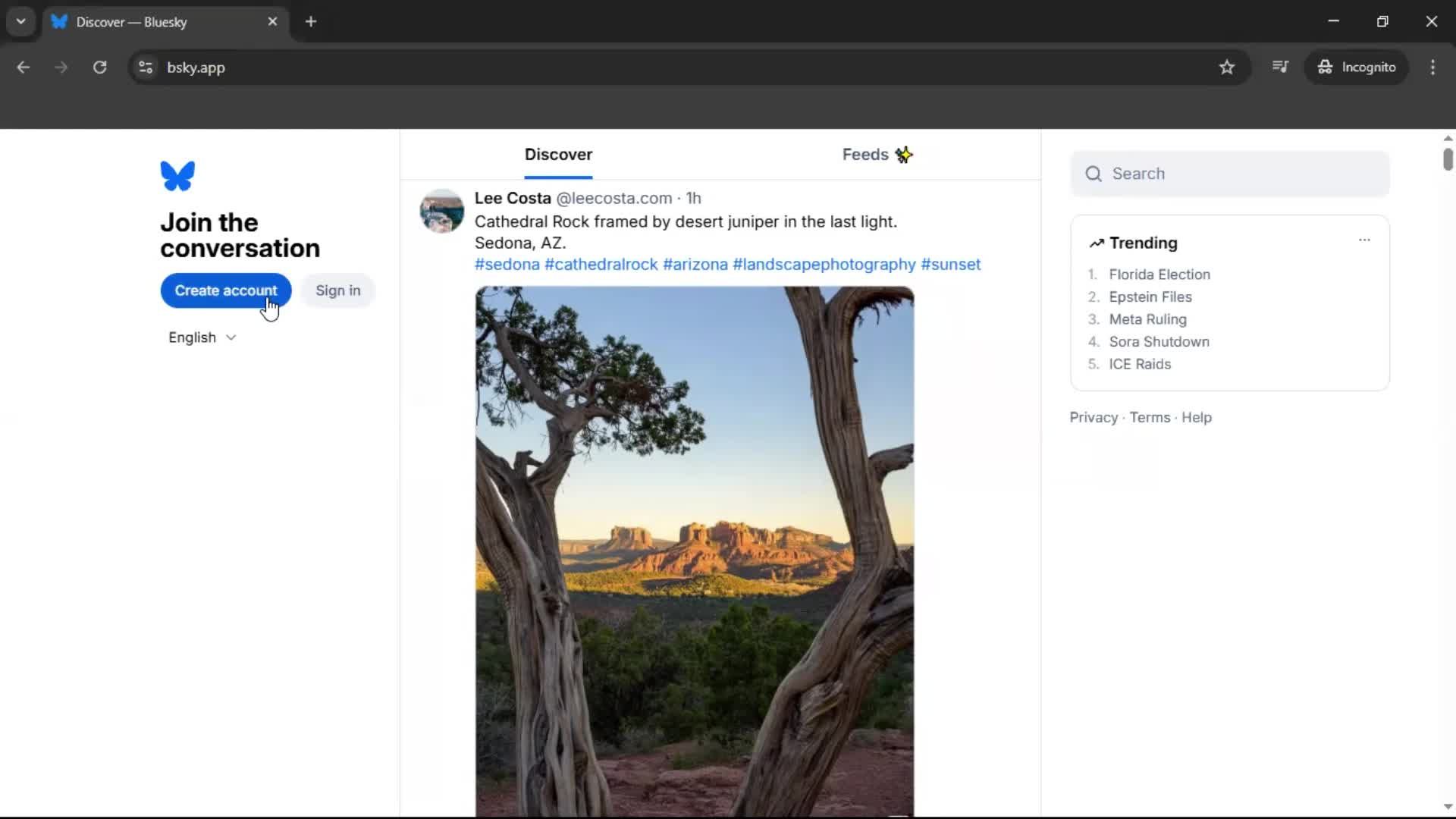Bookmark this page with the star icon
The height and width of the screenshot is (819, 1456).
pyautogui.click(x=1227, y=67)
